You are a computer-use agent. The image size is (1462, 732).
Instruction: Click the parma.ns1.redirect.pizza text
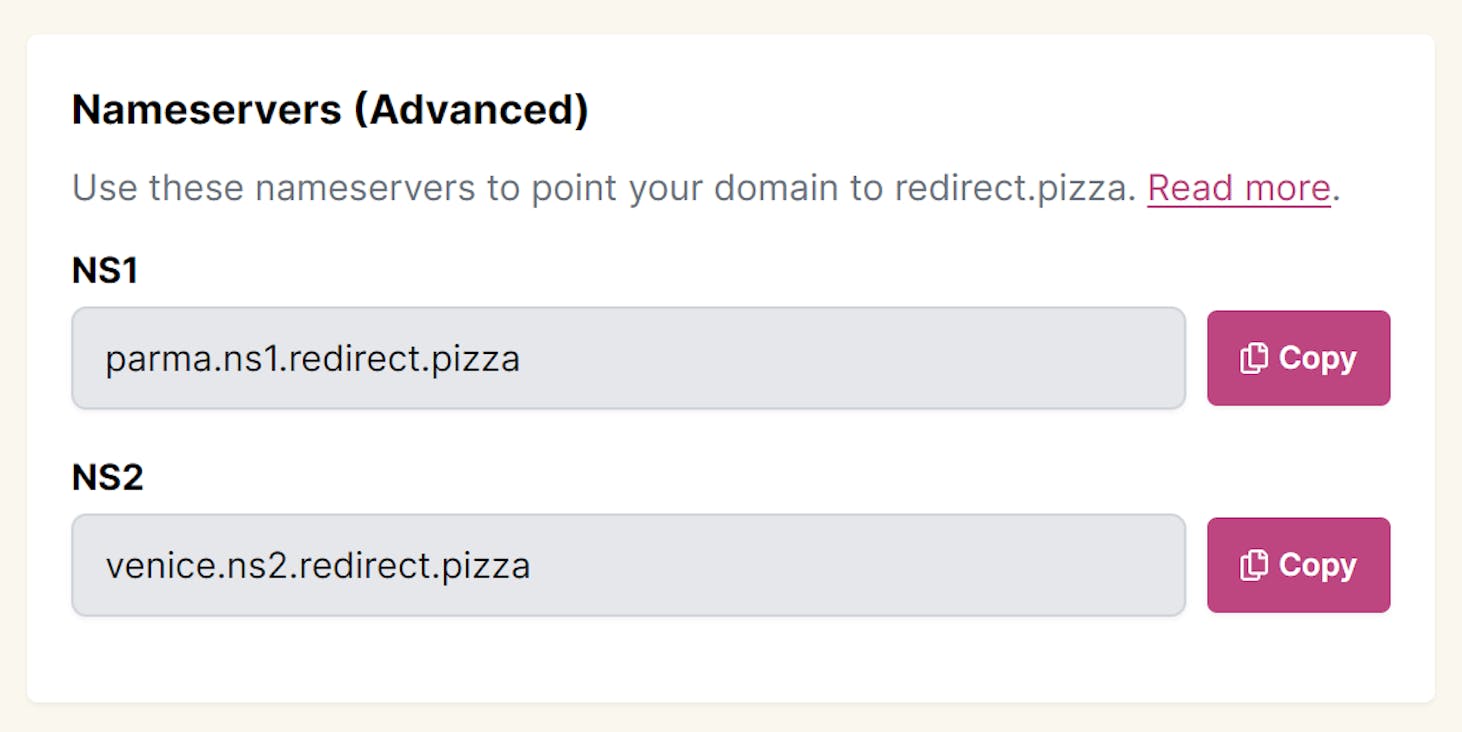tap(312, 359)
